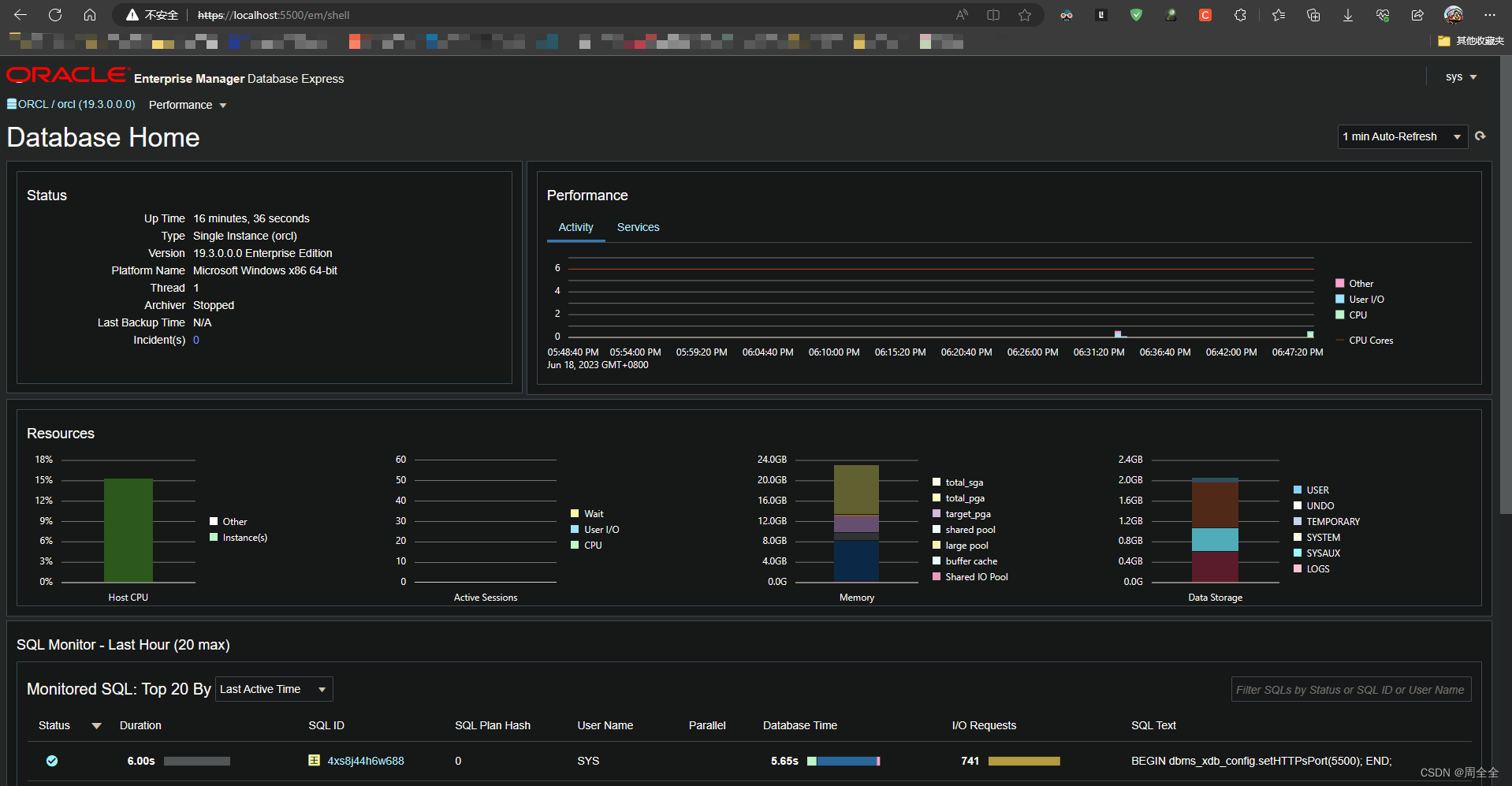
Task: Open the magnifier user extension icon
Action: coord(1171,15)
